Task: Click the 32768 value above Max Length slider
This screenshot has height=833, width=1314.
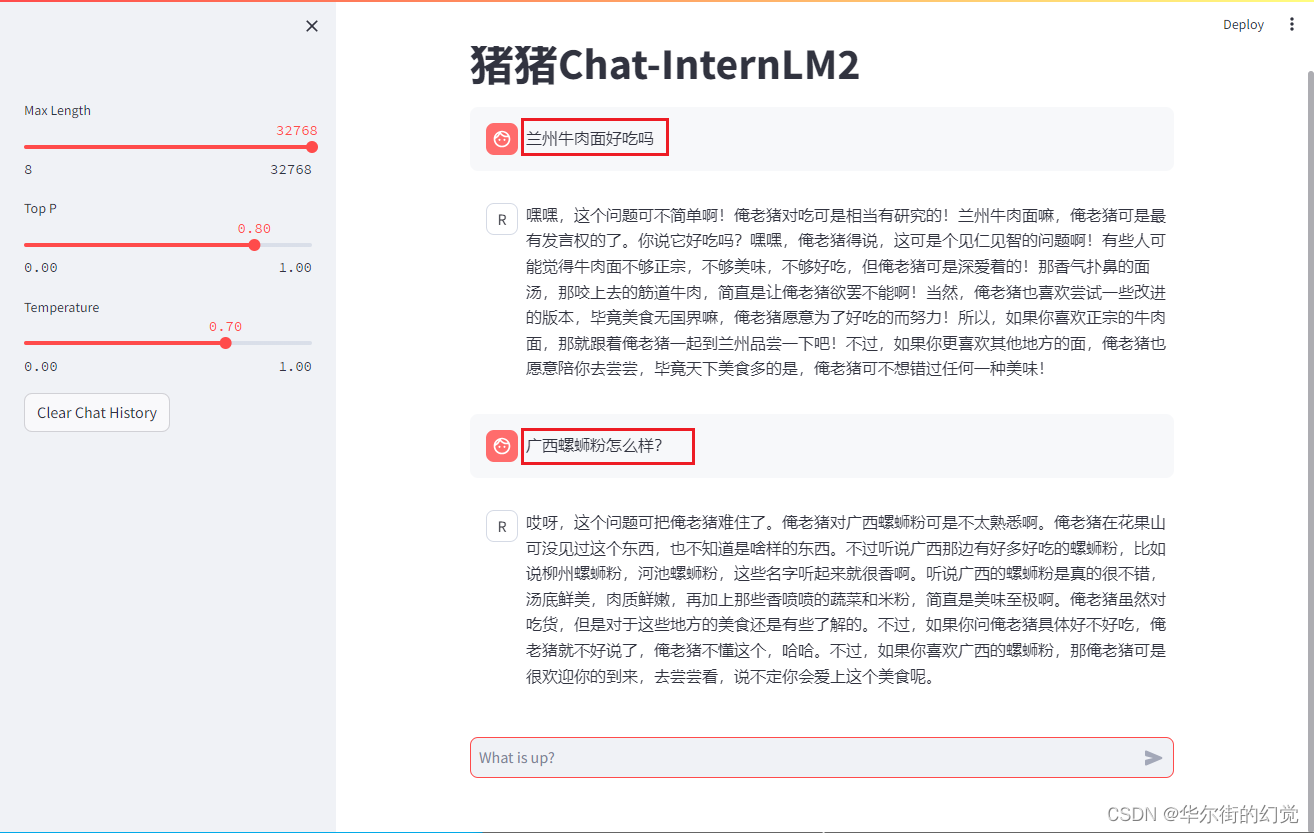Action: (297, 130)
